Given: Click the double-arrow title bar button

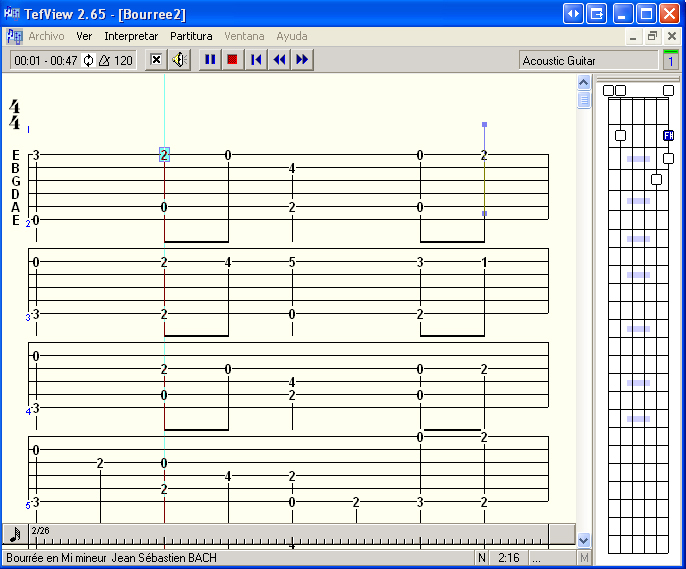Looking at the screenshot, I should point(573,14).
